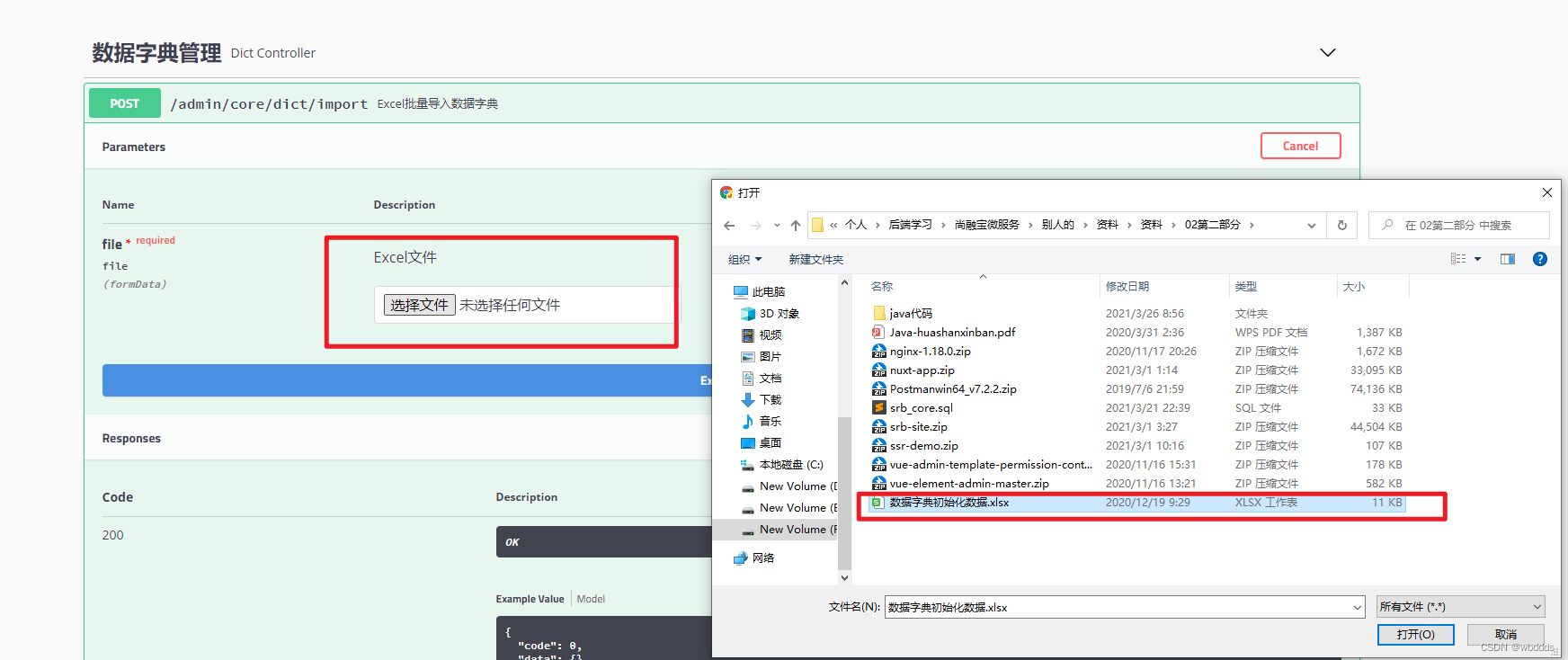Open the 所有文件 (*.*) file type dropdown
This screenshot has height=660, width=1568.
(1461, 606)
